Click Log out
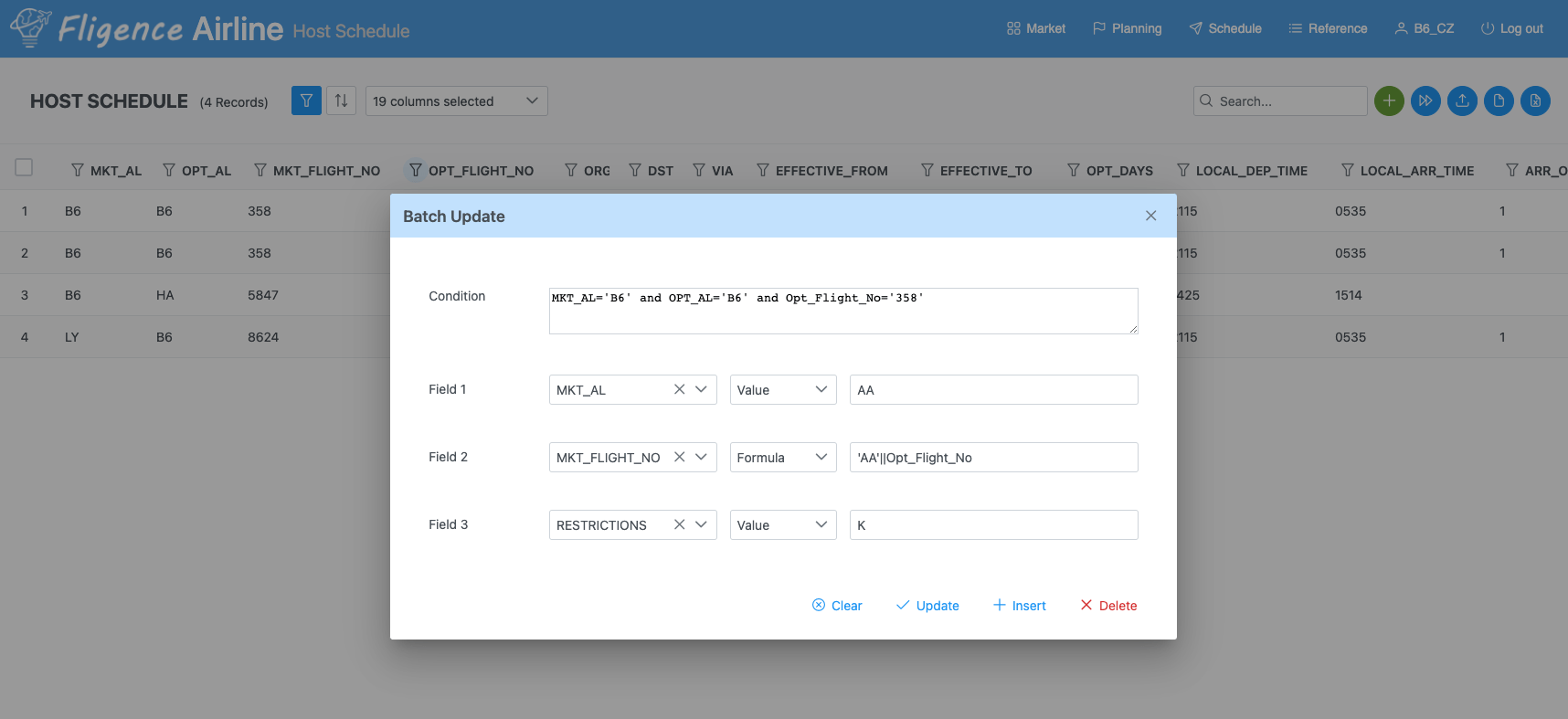Viewport: 1568px width, 719px height. [x=1512, y=28]
